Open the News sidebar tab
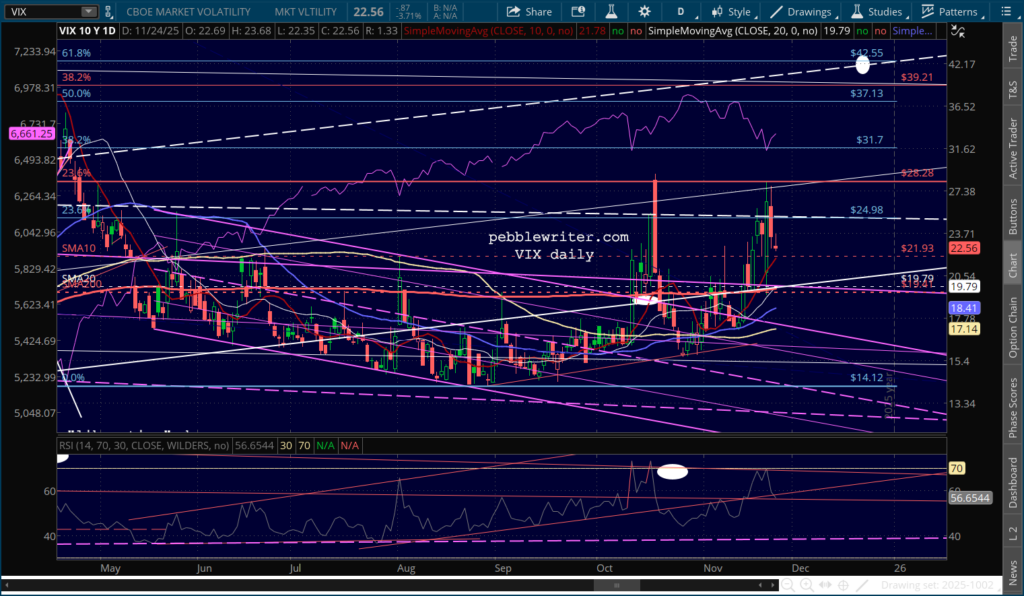 coord(1013,574)
